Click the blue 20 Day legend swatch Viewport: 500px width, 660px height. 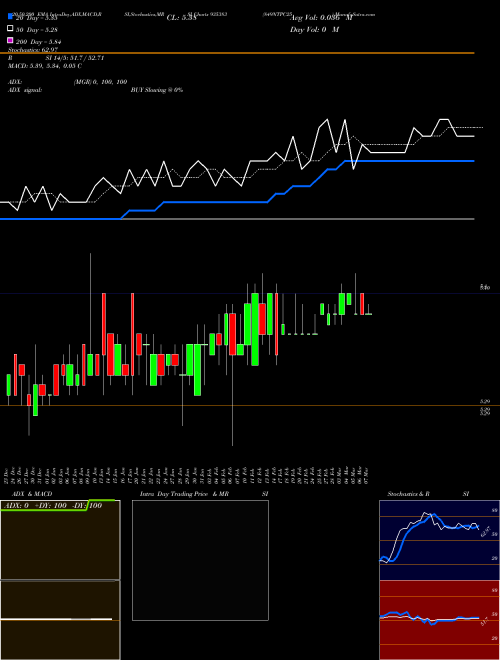11,17
